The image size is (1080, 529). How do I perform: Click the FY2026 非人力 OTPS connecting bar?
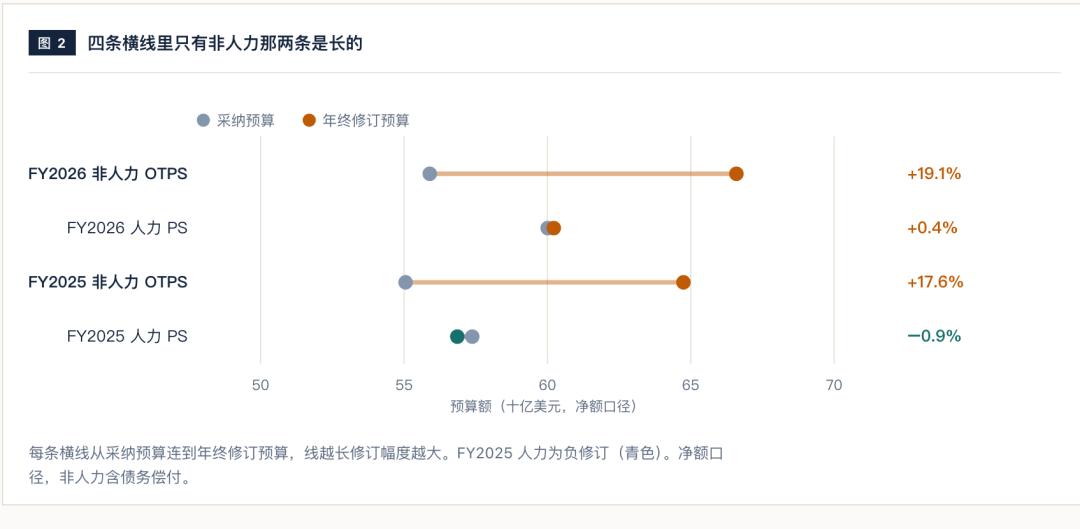[x=583, y=174]
